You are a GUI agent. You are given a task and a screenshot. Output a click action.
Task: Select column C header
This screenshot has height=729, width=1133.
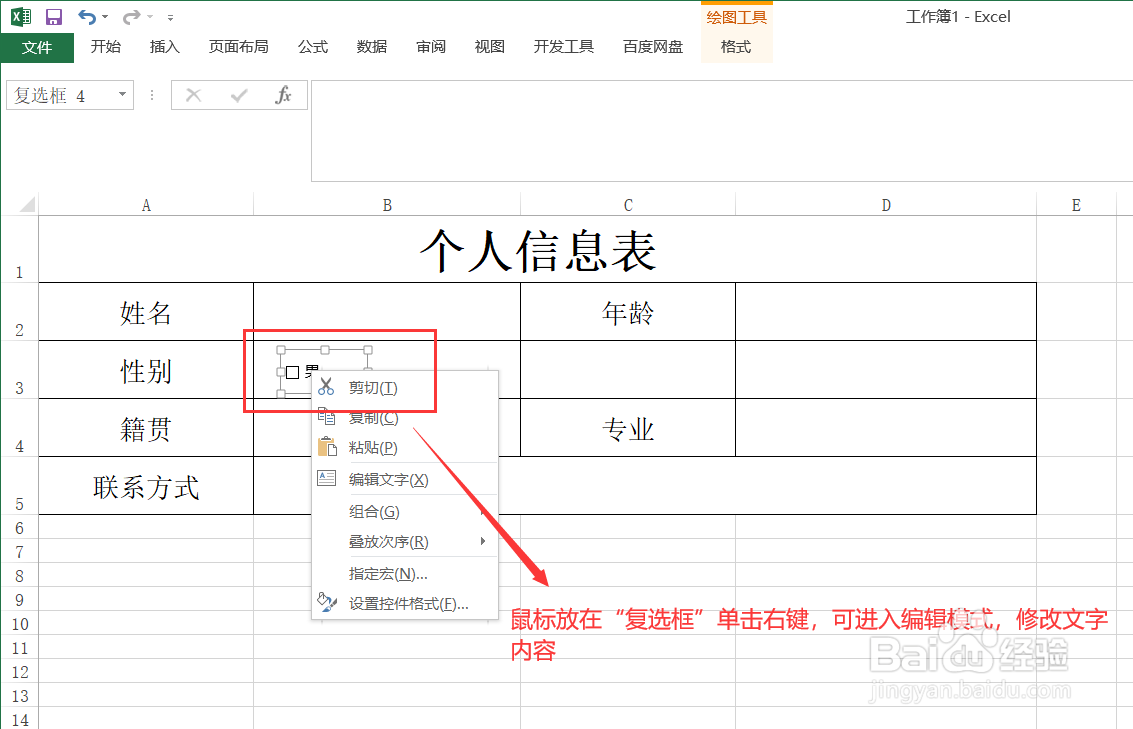pyautogui.click(x=628, y=205)
